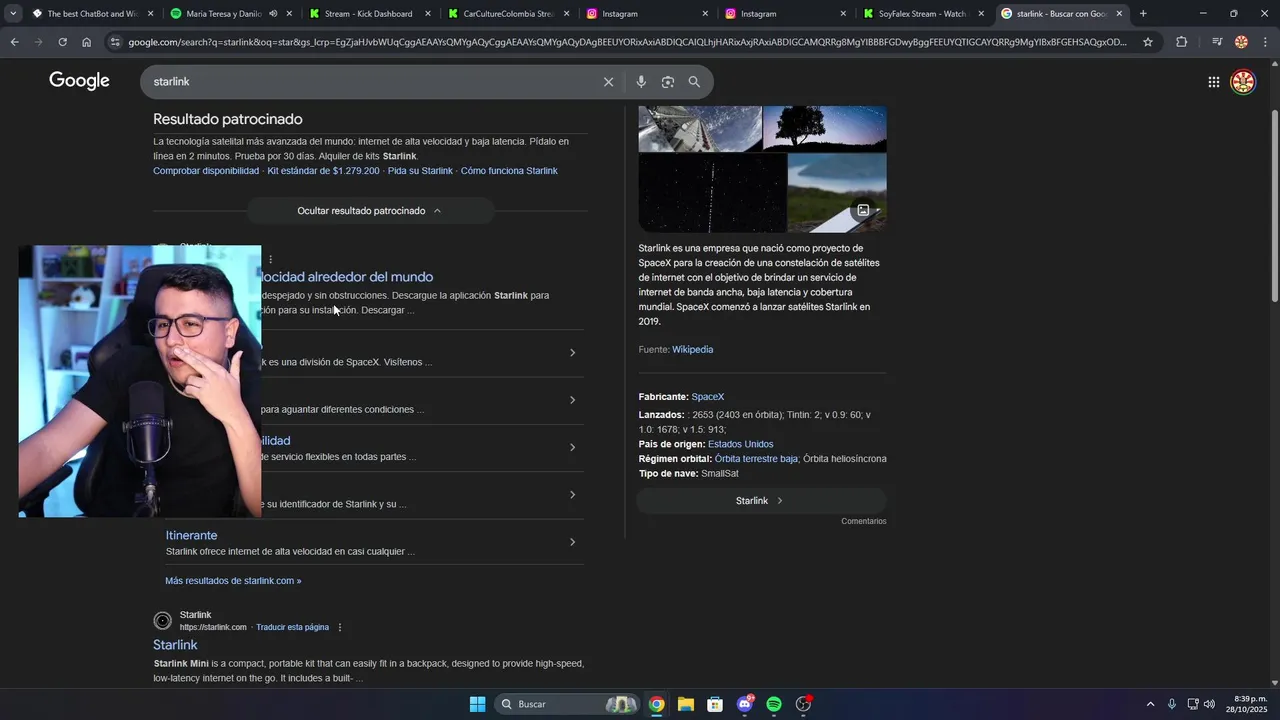Click the Windows taskbar Buscar search box

click(568, 704)
